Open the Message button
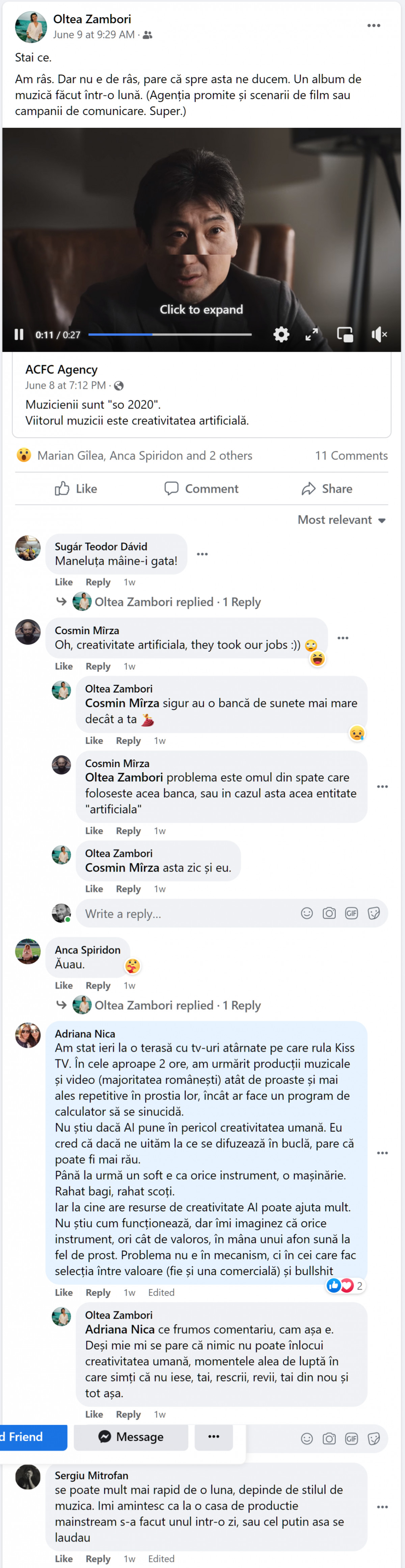 [131, 1436]
